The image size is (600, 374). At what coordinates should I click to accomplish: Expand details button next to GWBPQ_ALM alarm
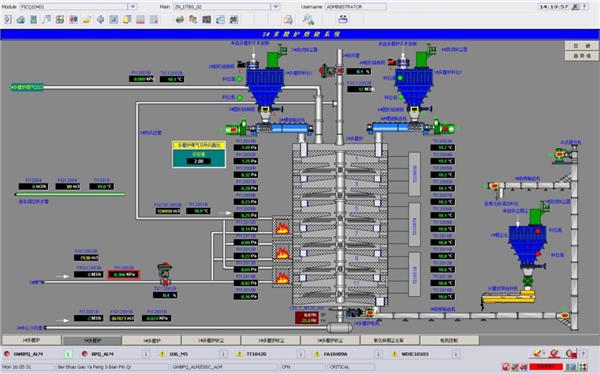tap(68, 354)
